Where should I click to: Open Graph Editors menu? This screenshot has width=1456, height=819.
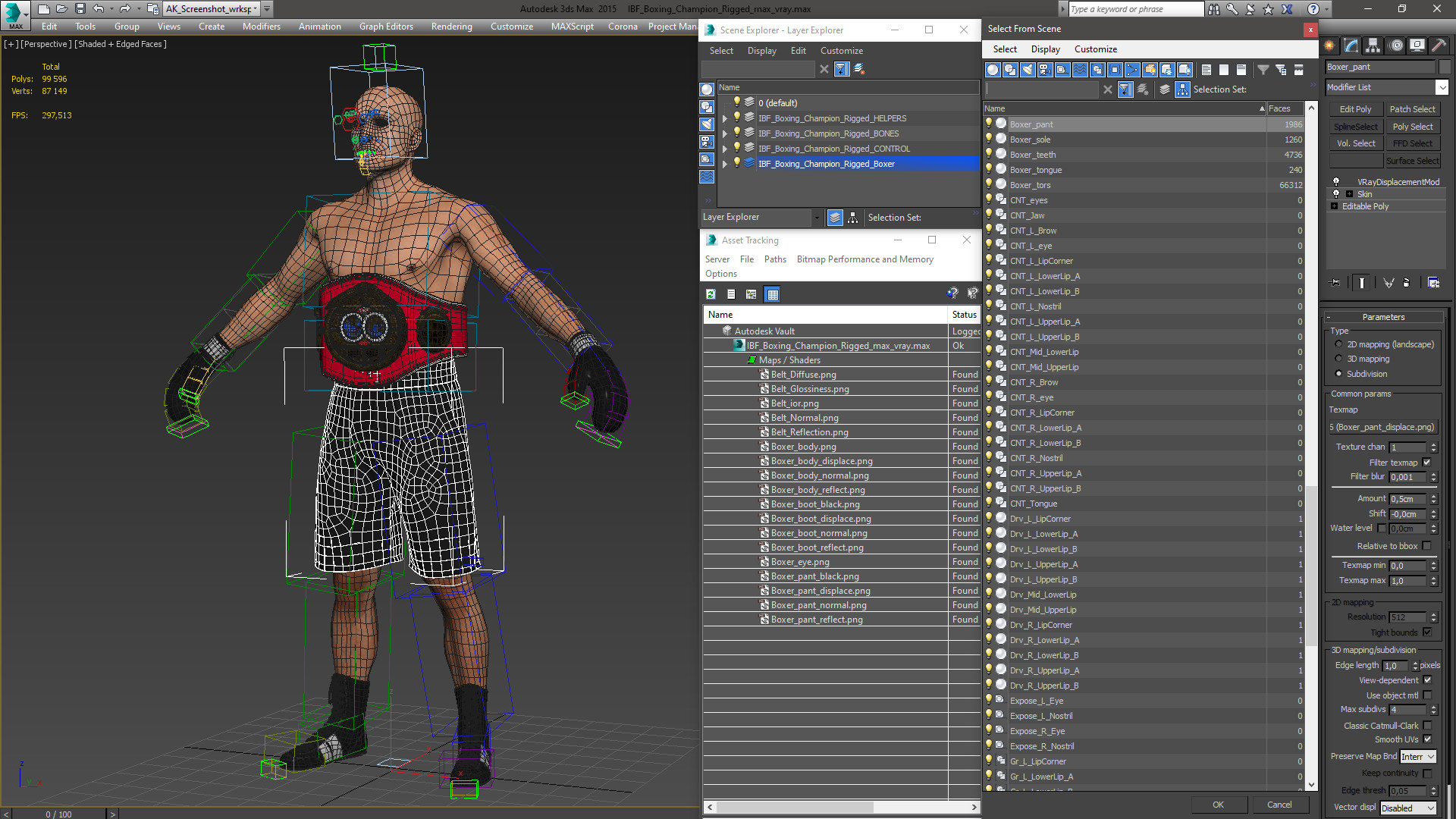pyautogui.click(x=386, y=27)
